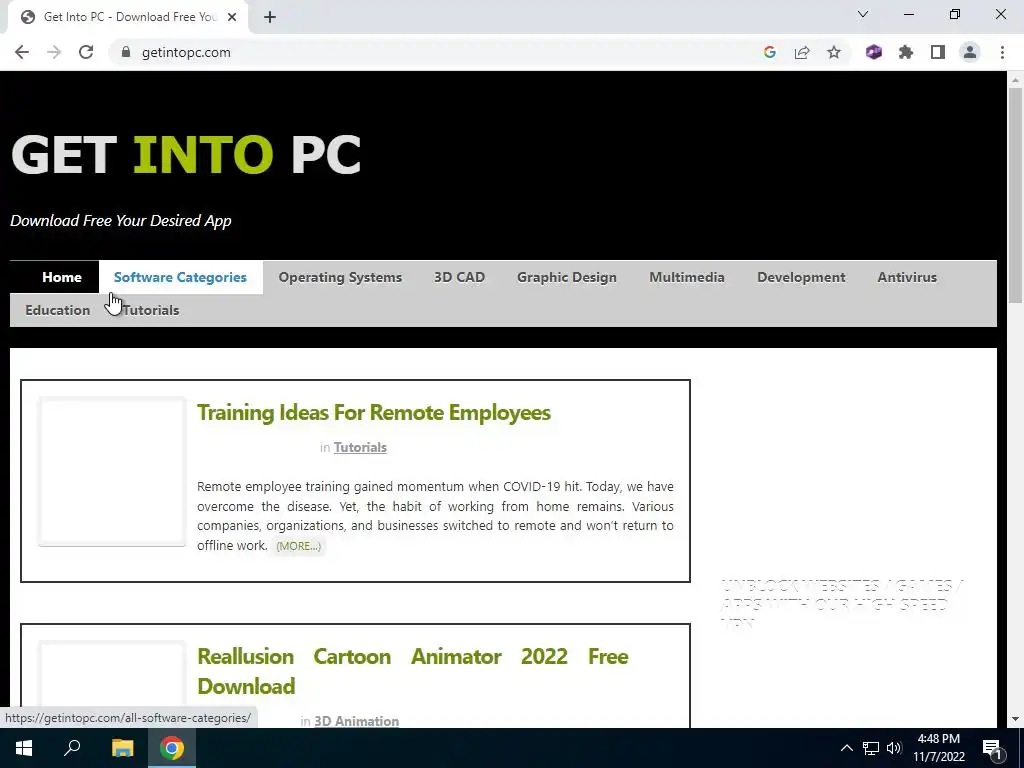Reload the page with the refresh icon
The height and width of the screenshot is (768, 1024).
click(86, 52)
